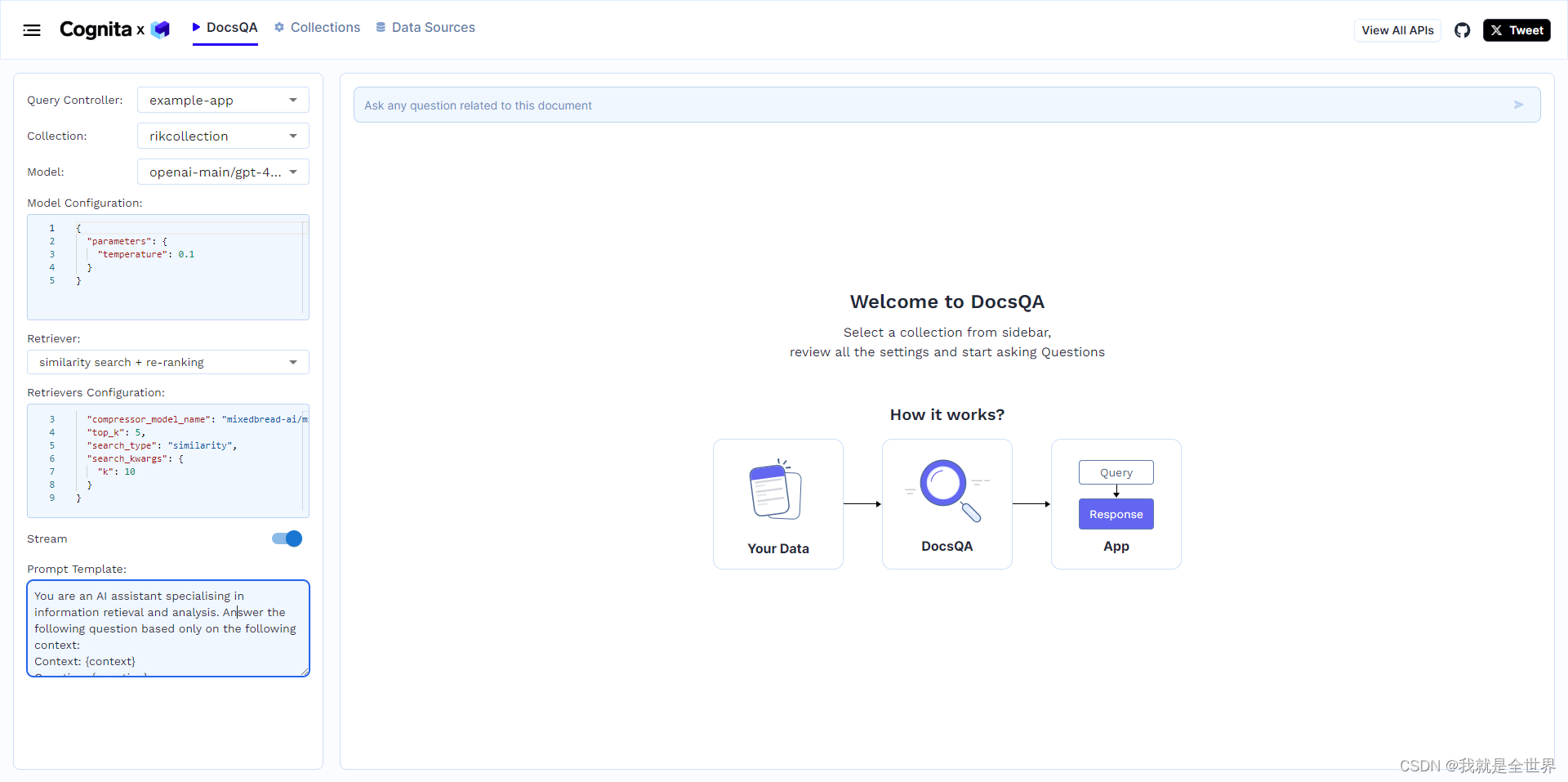Click the Model Configuration code editor
This screenshot has width=1568, height=782.
click(x=168, y=267)
